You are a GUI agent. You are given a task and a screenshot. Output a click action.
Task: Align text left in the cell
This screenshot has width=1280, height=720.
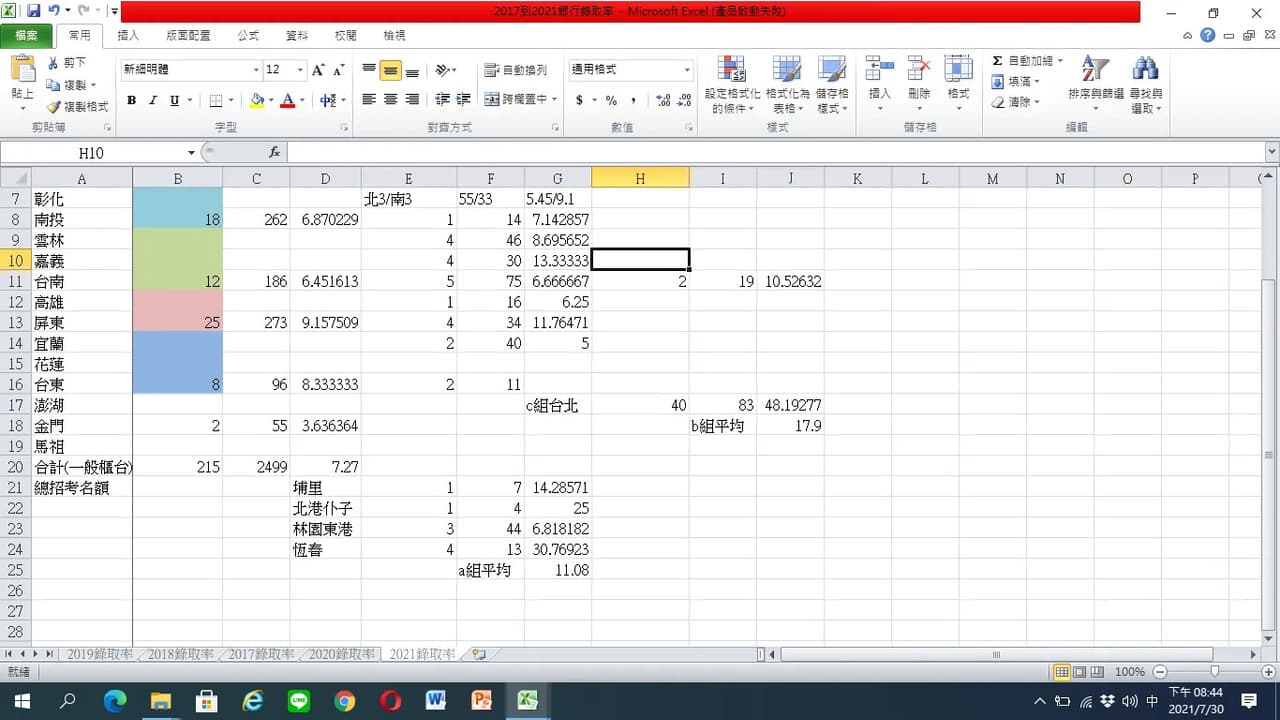coord(369,100)
